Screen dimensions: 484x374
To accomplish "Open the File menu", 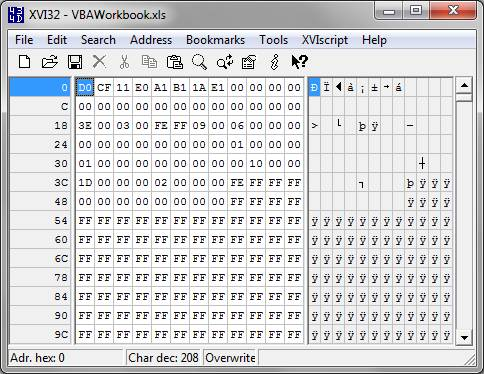I will [24, 40].
